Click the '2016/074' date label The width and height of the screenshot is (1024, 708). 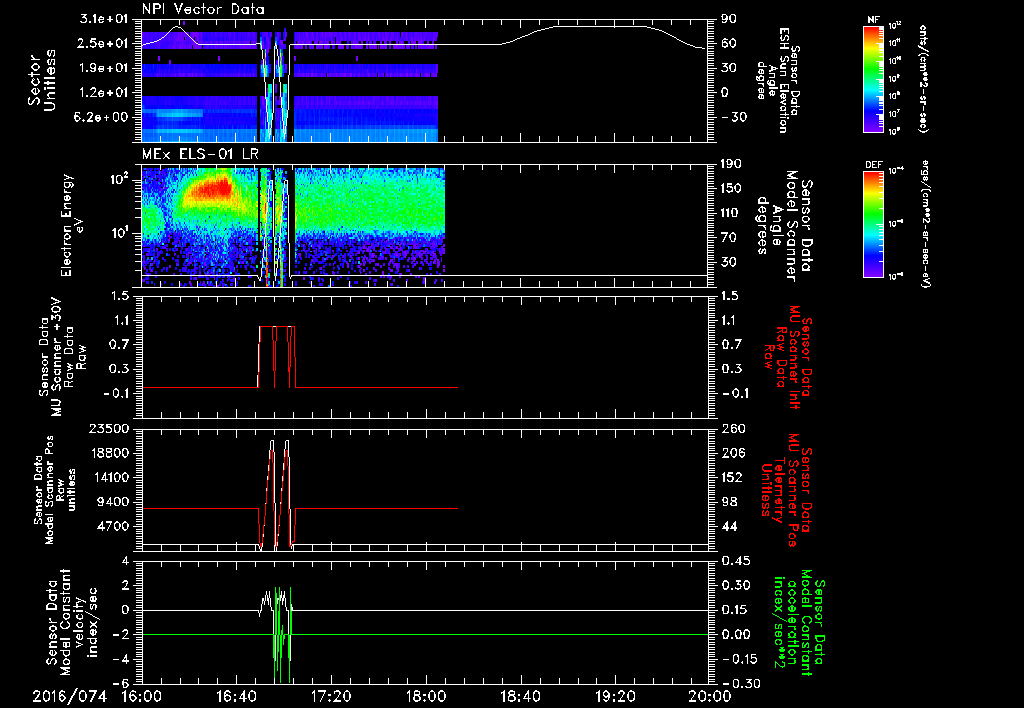pos(70,696)
